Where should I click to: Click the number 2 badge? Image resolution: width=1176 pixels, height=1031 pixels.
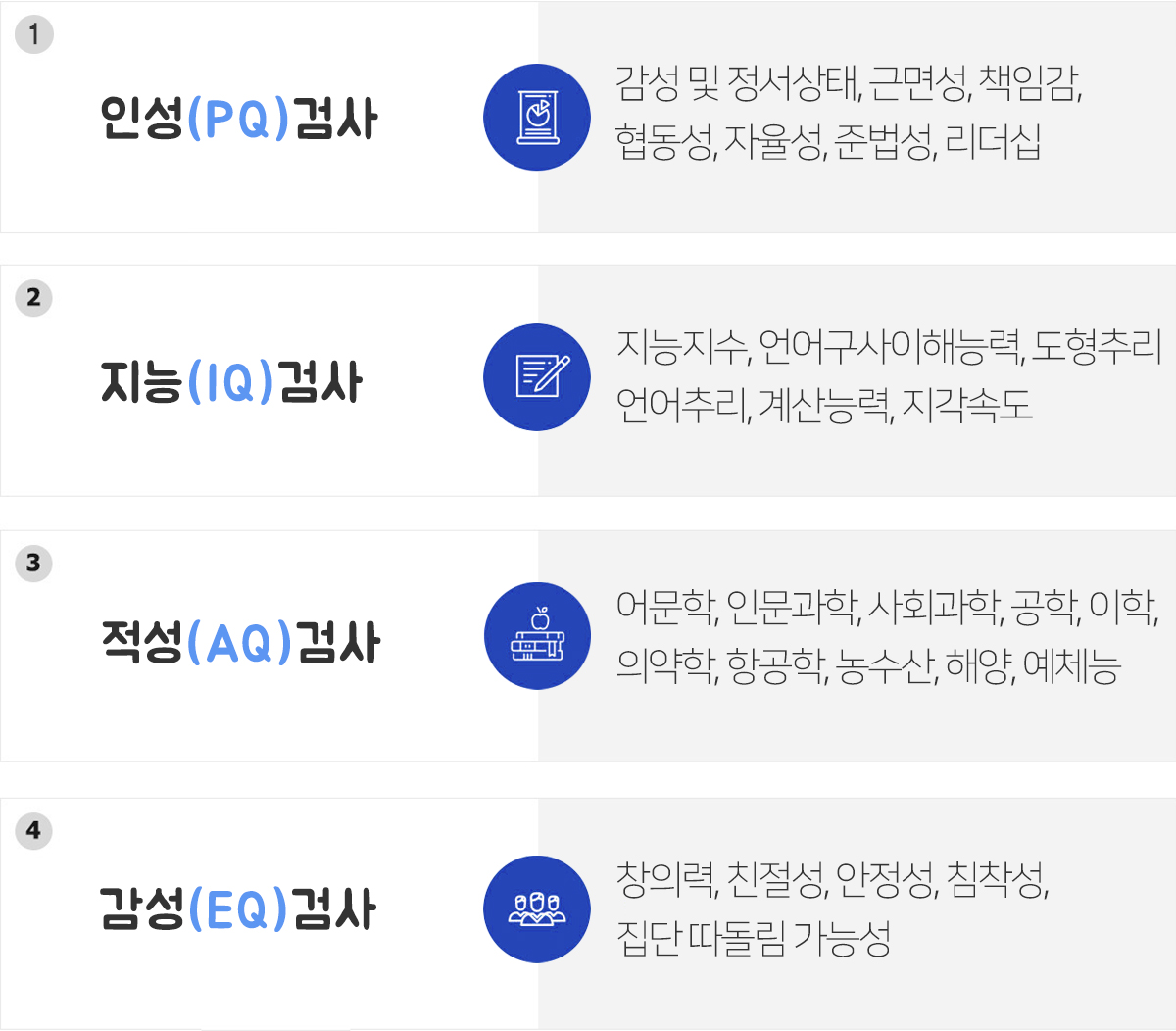[34, 298]
